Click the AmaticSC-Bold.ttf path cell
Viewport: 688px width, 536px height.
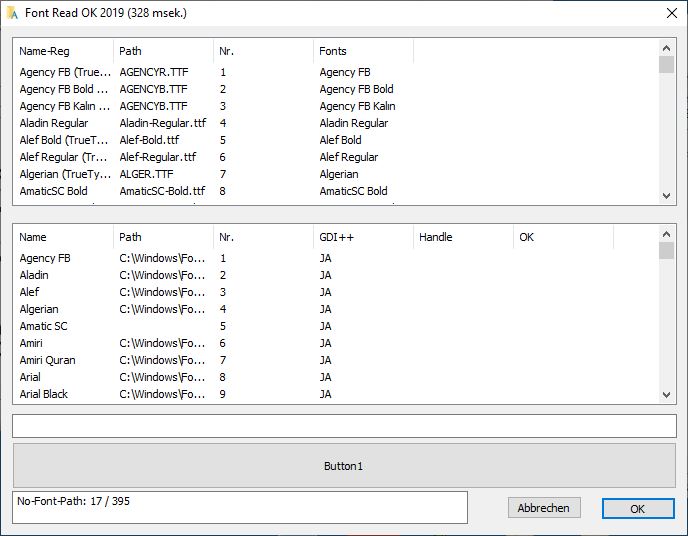[x=162, y=191]
